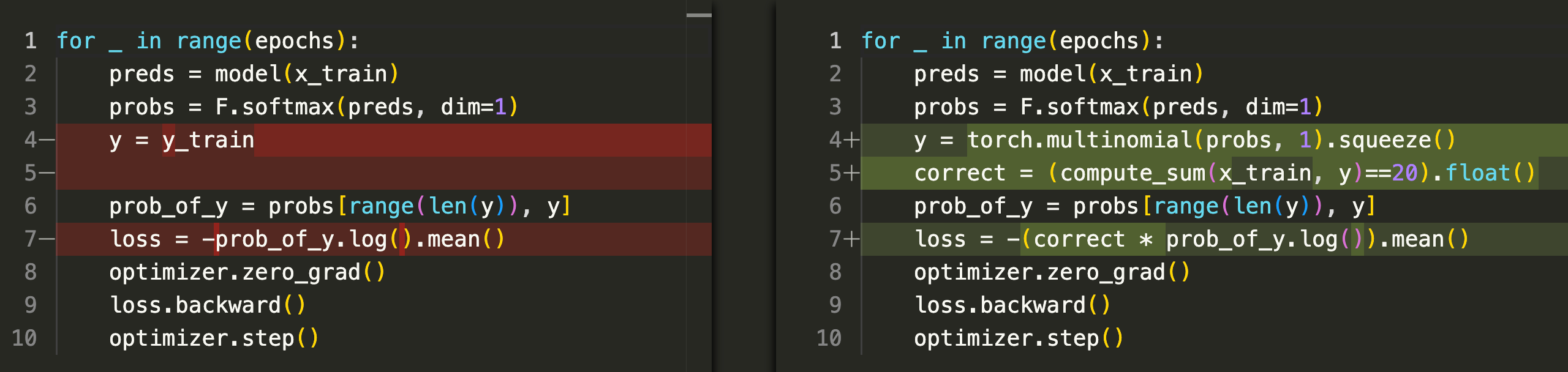The width and height of the screenshot is (1568, 372).
Task: Select line number 10 in the right pane
Action: pyautogui.click(x=829, y=338)
